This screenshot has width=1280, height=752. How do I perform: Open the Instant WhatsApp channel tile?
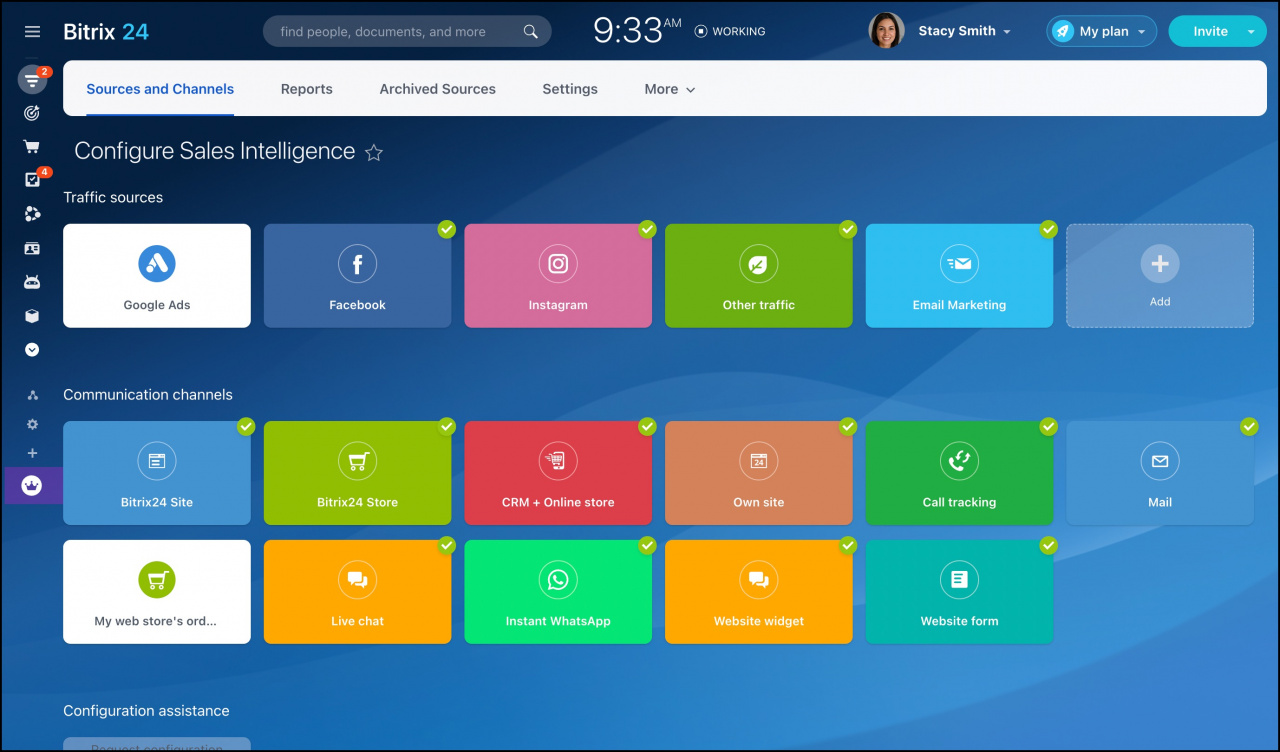[558, 592]
